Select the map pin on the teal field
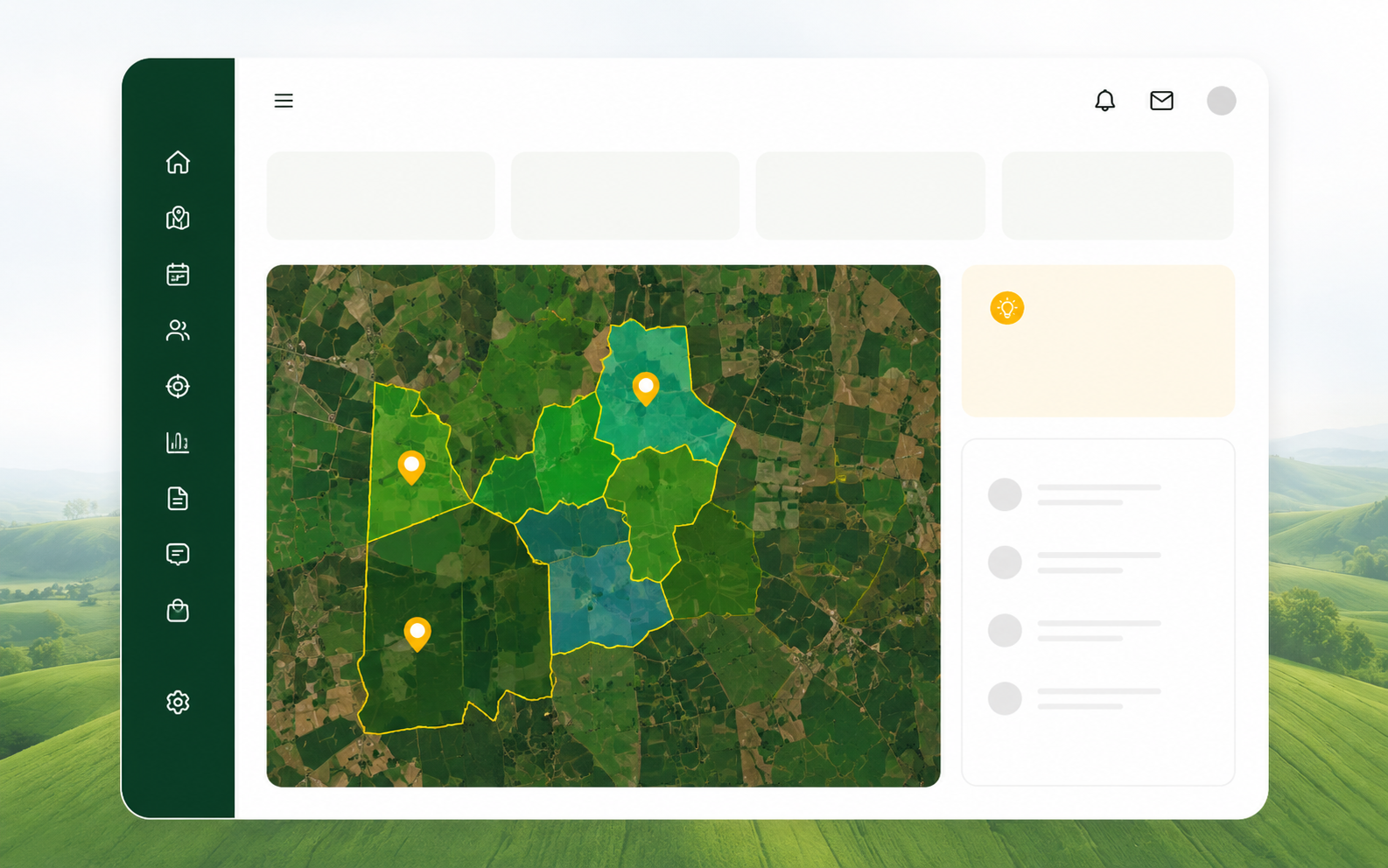This screenshot has width=1388, height=868. pyautogui.click(x=646, y=388)
